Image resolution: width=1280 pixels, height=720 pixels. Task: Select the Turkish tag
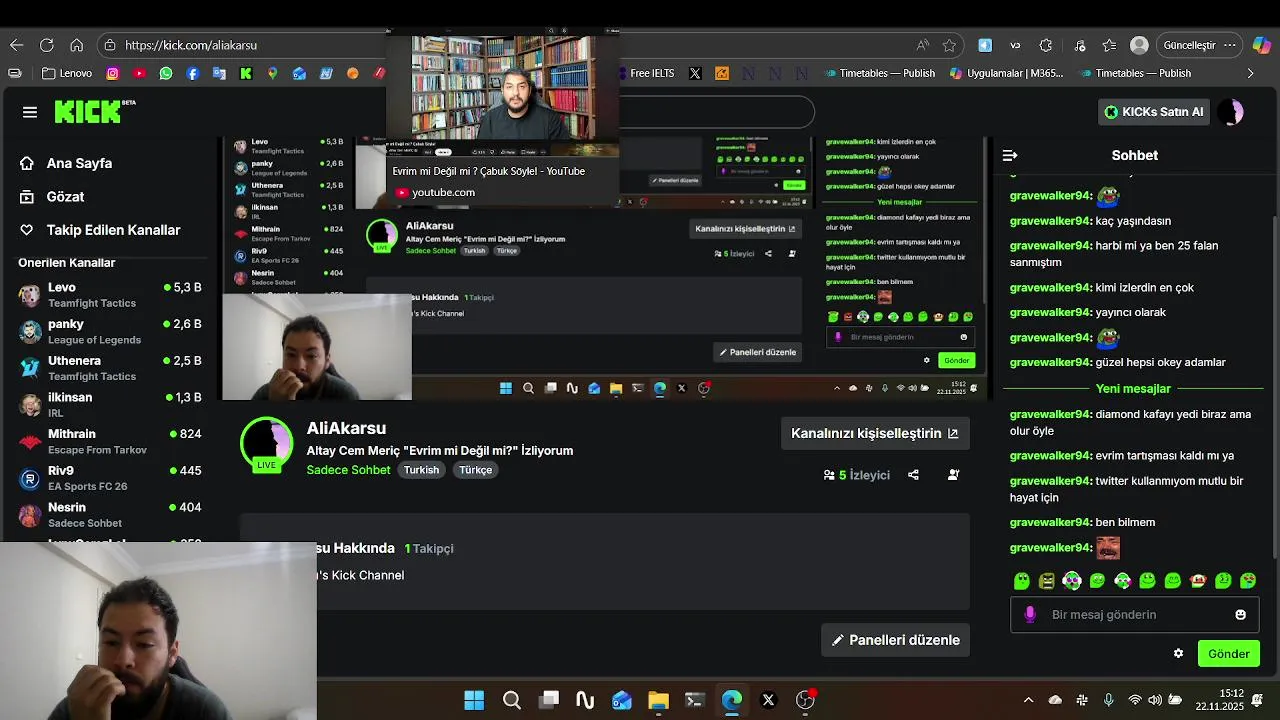(x=421, y=470)
